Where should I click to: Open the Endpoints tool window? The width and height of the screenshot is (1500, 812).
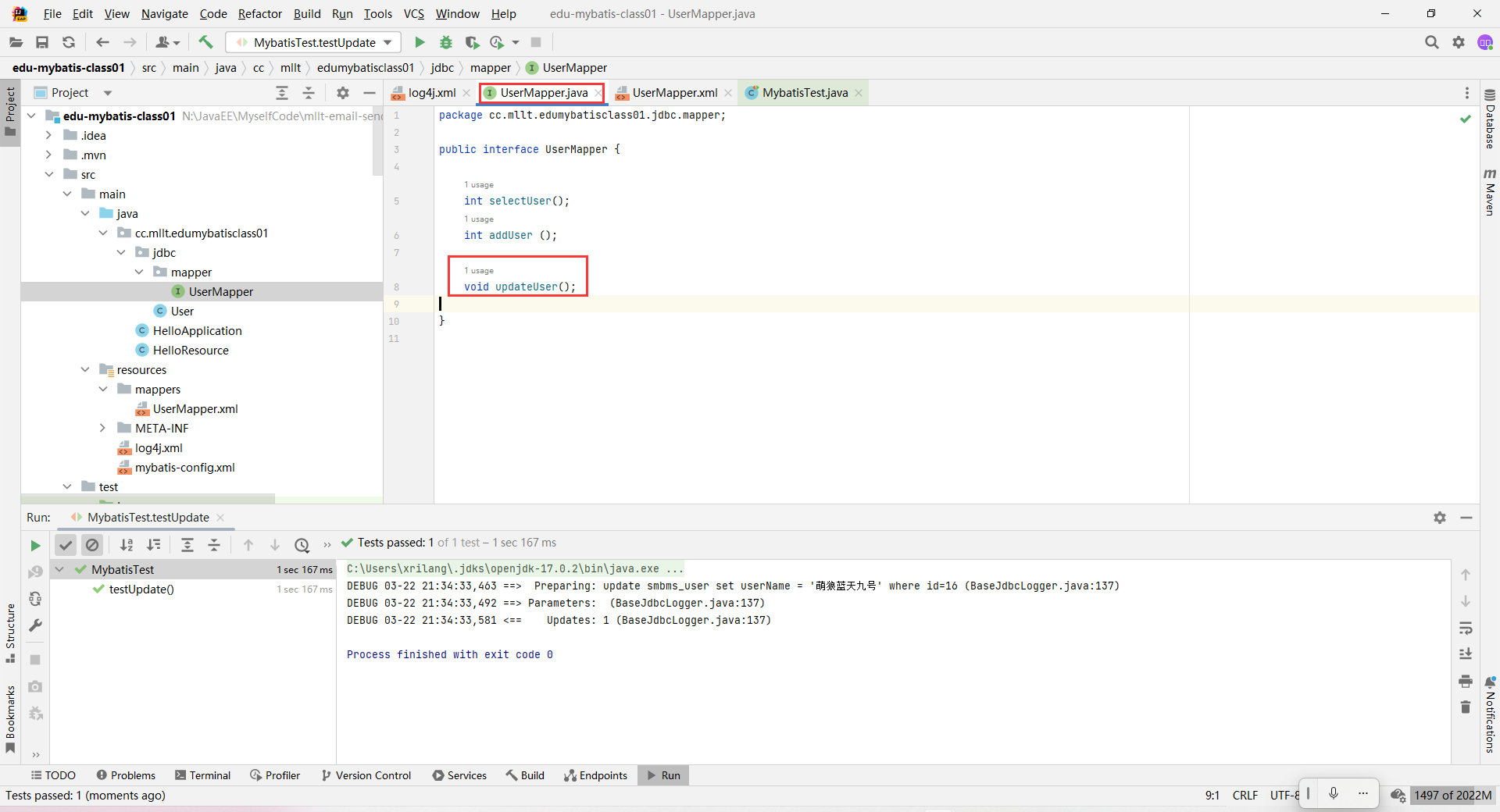[596, 775]
